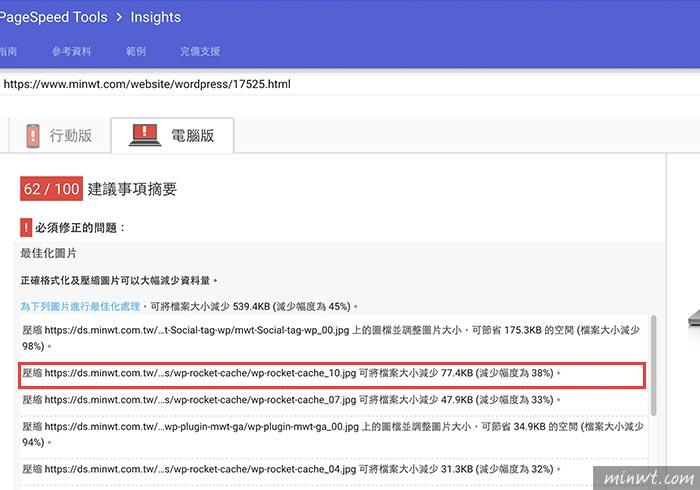This screenshot has height=490, width=700.
Task: Click the wp-plugin-mwt-ga_00.jpg row
Action: point(333,435)
